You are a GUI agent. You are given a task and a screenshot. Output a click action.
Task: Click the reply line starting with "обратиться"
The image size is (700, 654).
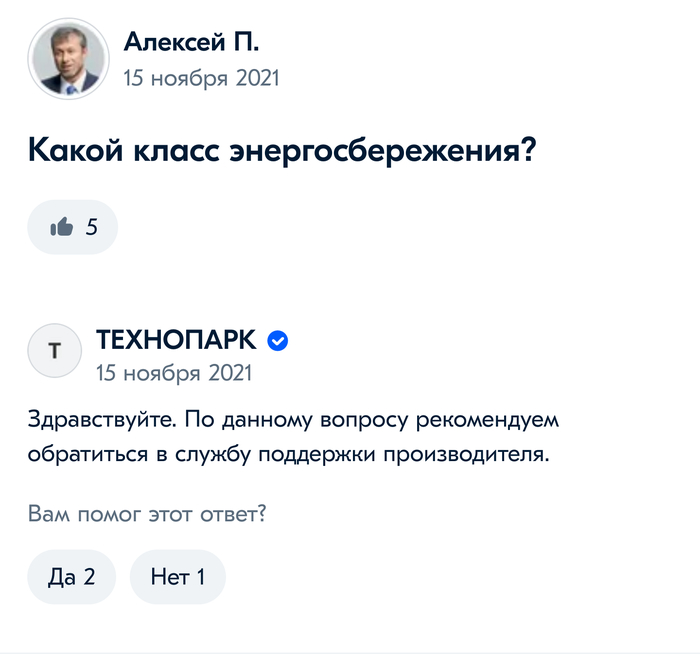click(x=289, y=454)
